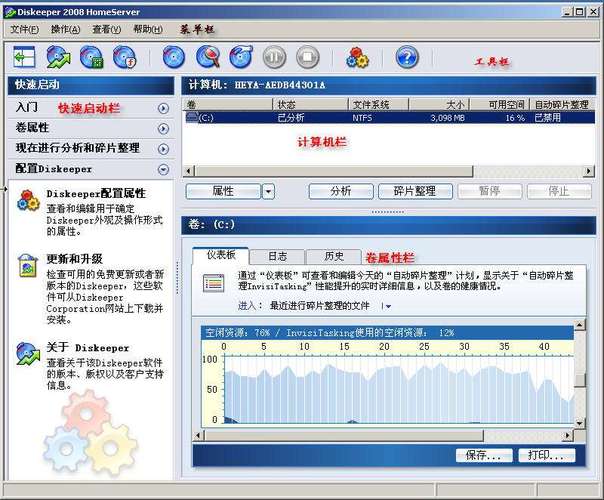604x500 pixels.
Task: Click the Diskeeper配置属性 heading link
Action: 96,193
